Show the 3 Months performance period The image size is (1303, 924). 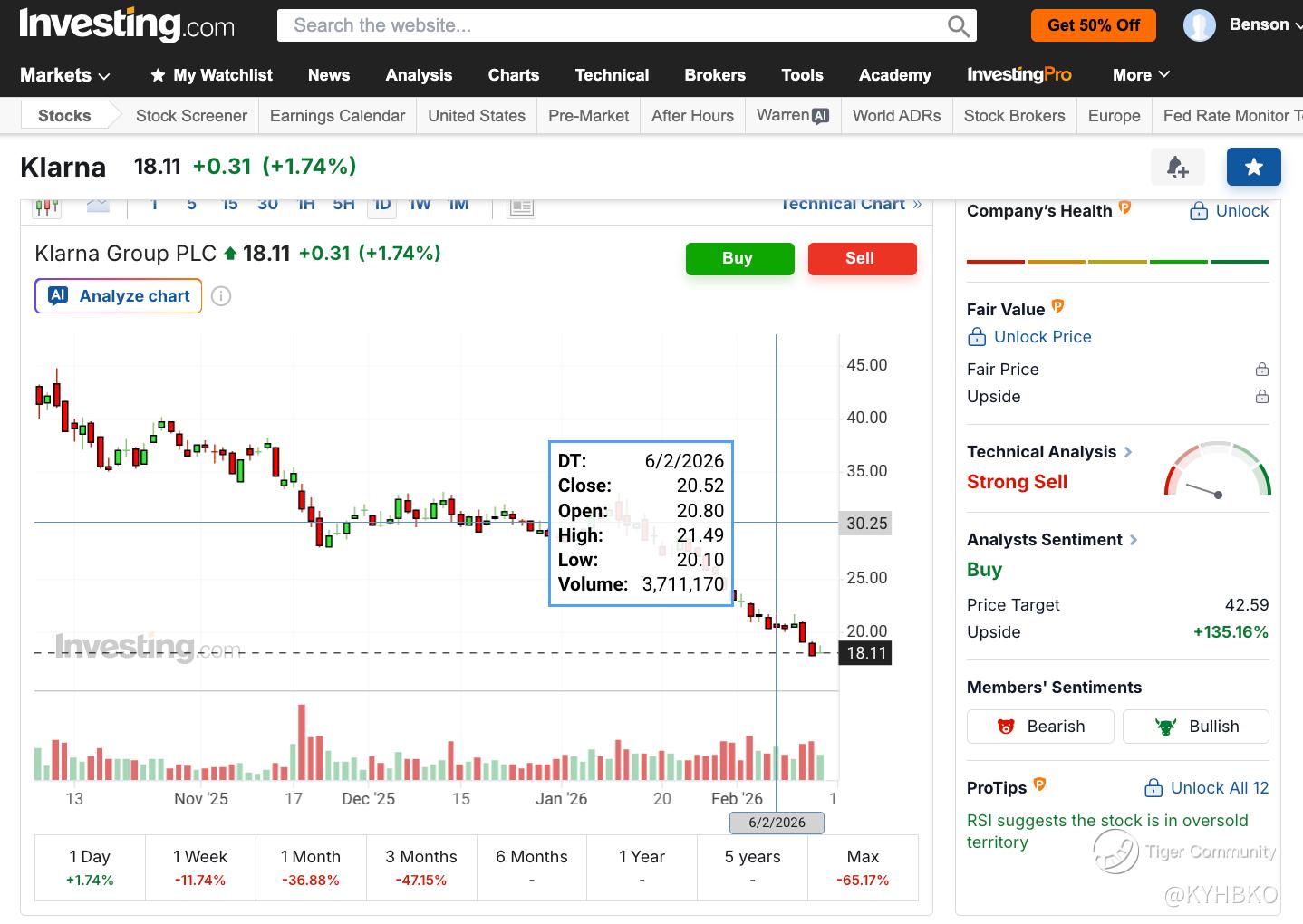click(x=421, y=867)
